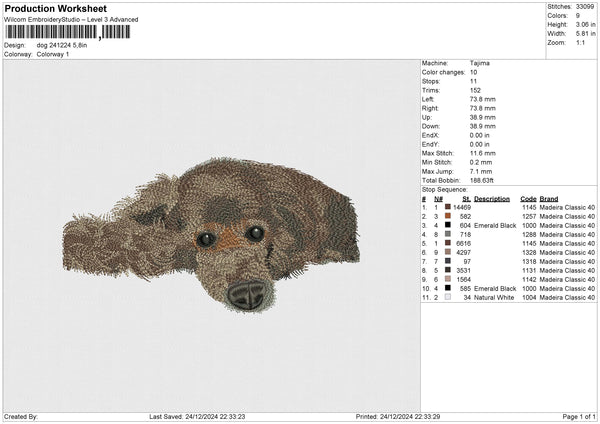Viewport: 600px width, 424px height.
Task: Select the orange swatch, code 1257
Action: click(448, 216)
